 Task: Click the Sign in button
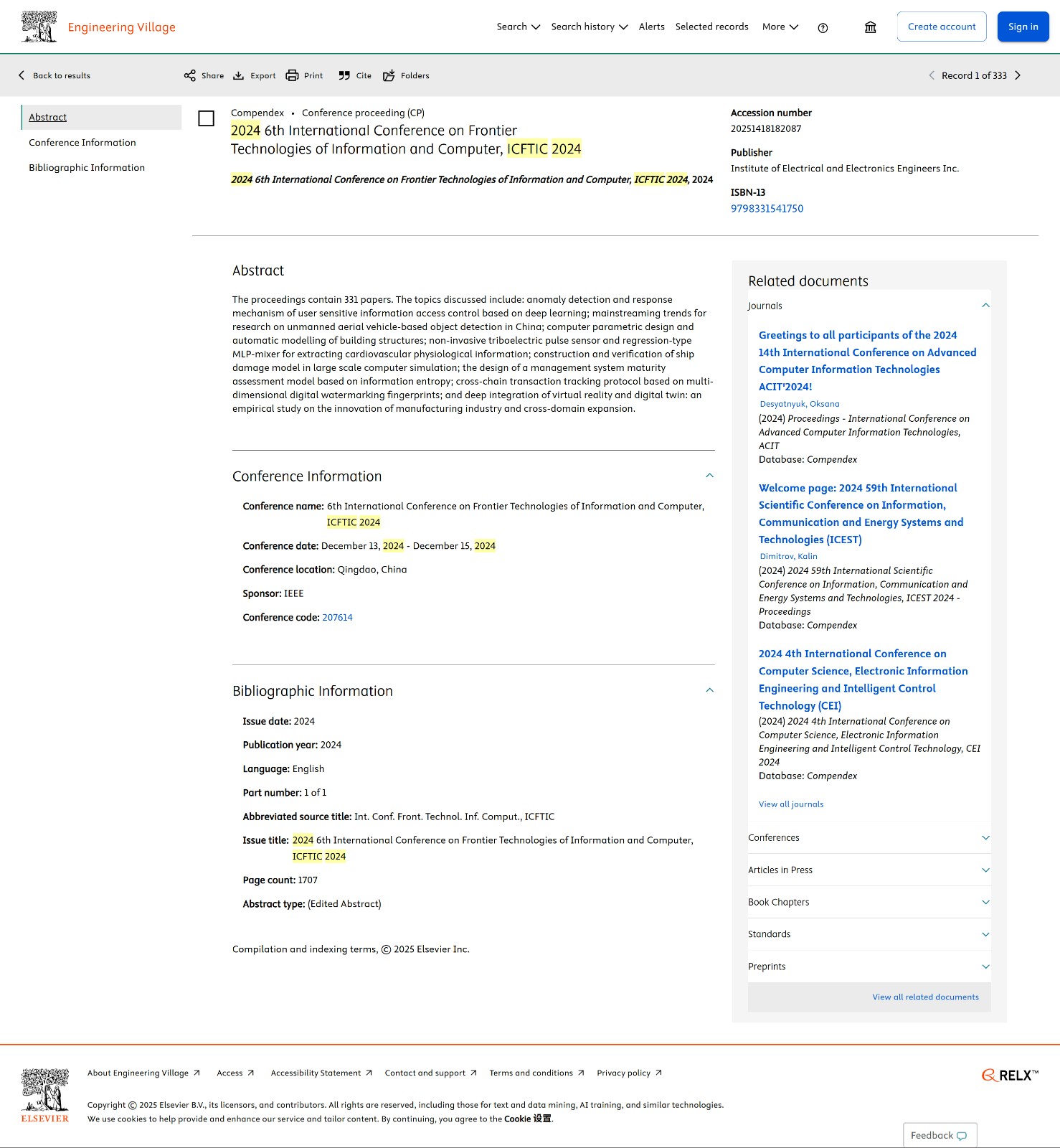(x=1023, y=27)
